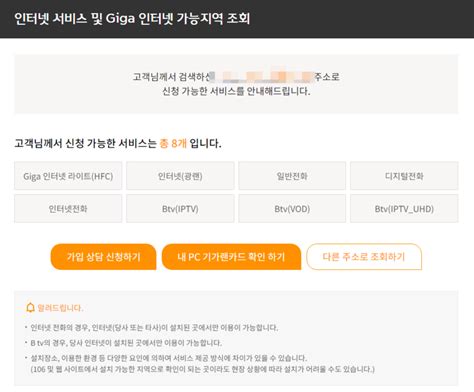This screenshot has width=474, height=392.
Task: Open 내 PC 기가랜카드 확인 하기
Action: tap(231, 257)
